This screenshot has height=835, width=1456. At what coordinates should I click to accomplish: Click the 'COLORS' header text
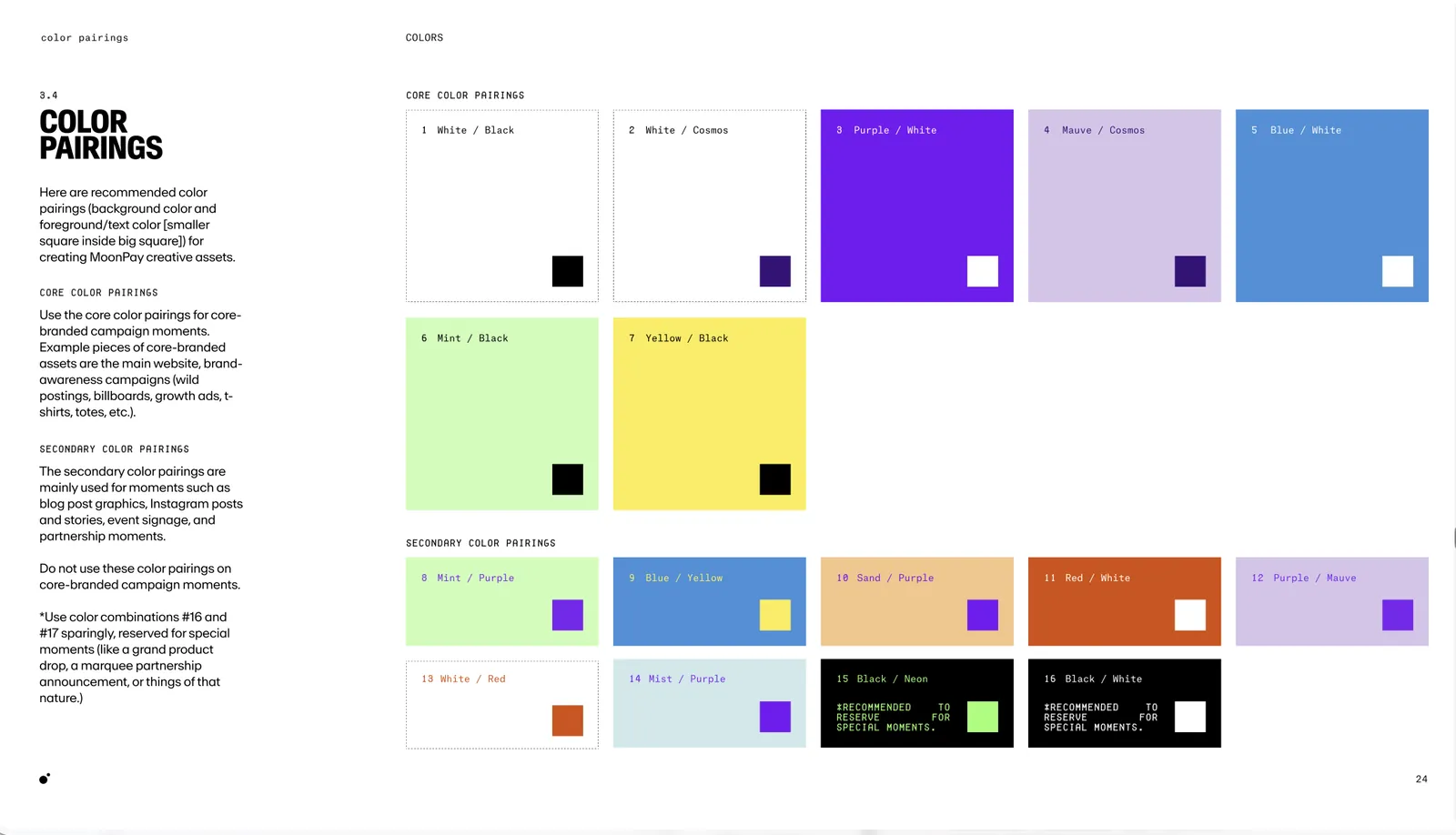tap(424, 37)
